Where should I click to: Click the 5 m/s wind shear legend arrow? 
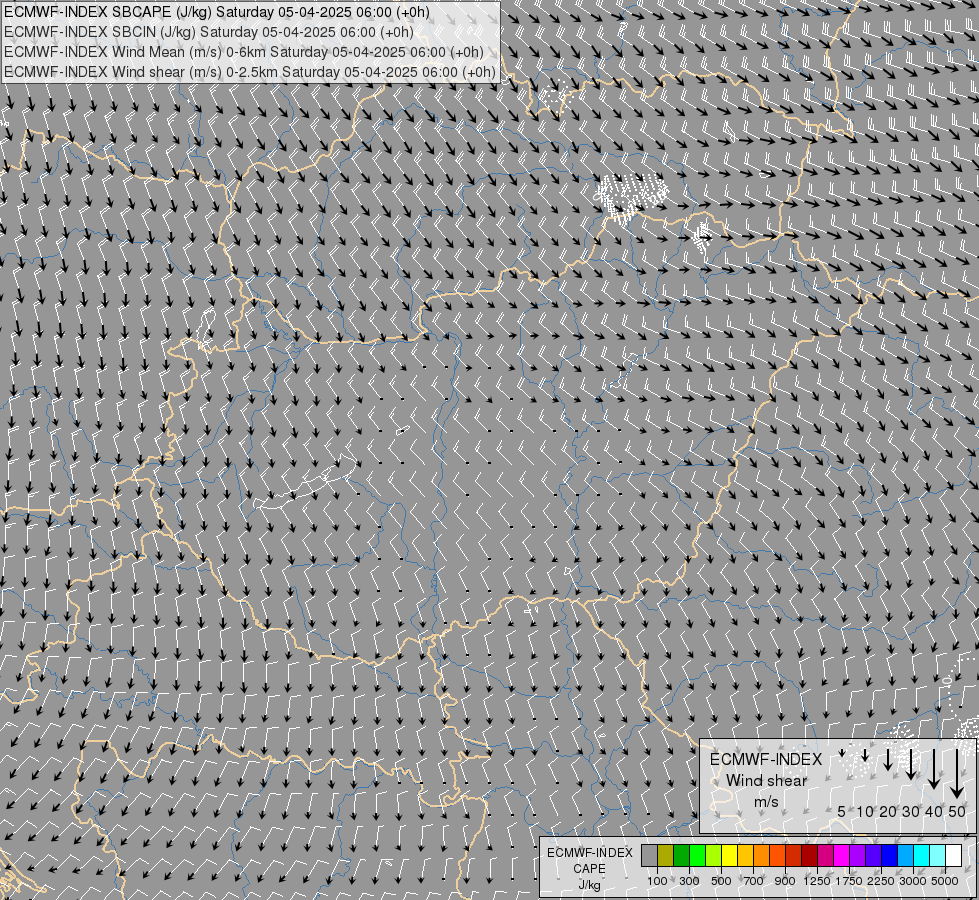[842, 753]
